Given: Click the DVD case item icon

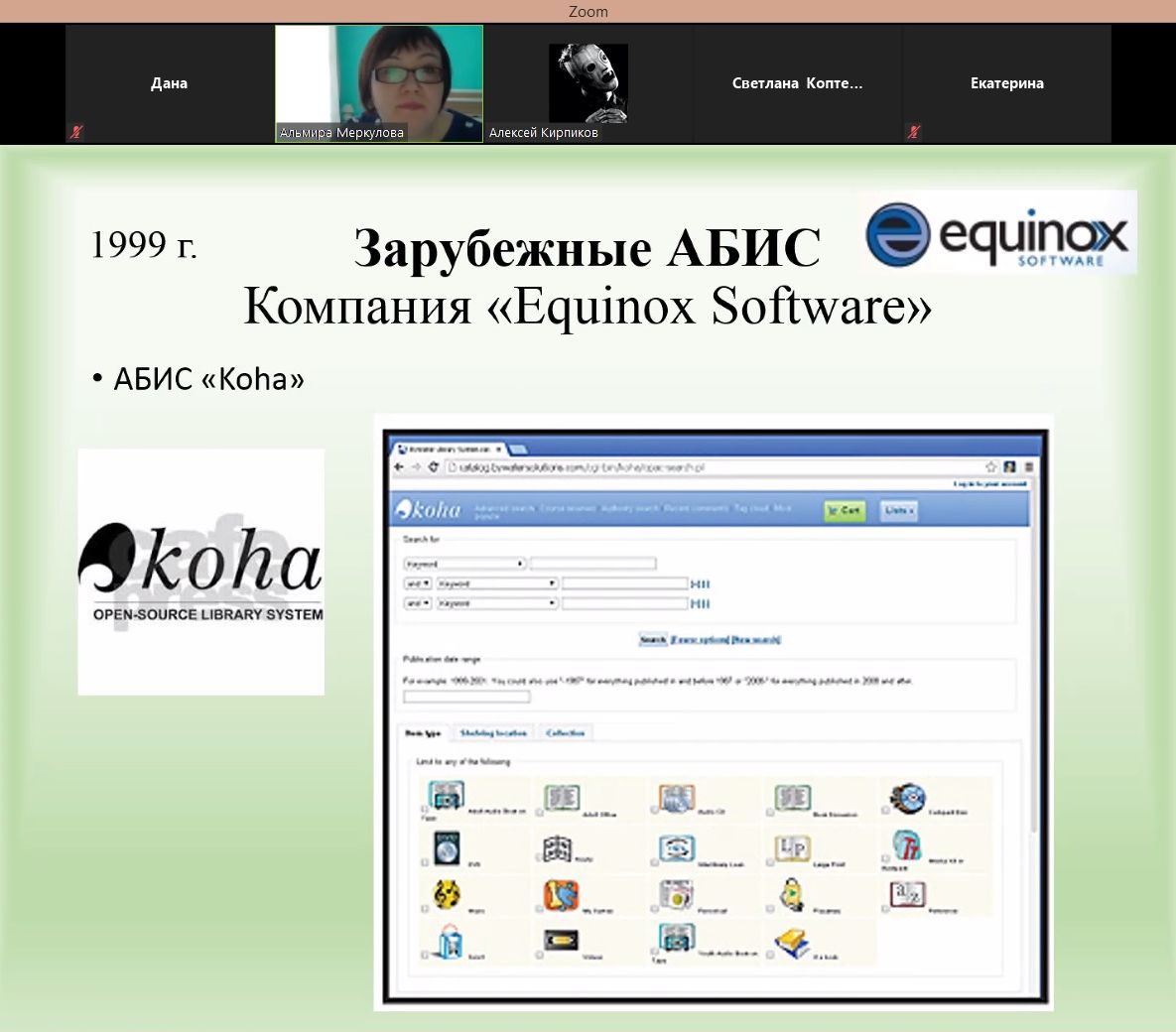Looking at the screenshot, I should pos(447,848).
